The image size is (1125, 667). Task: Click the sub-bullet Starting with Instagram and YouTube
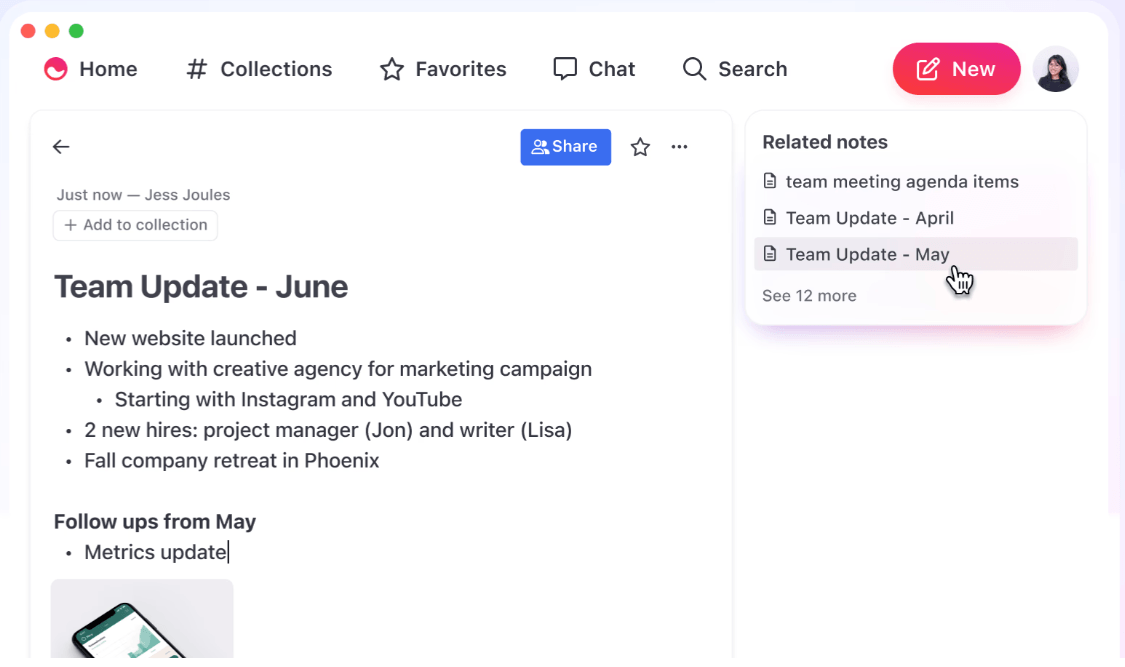288,399
